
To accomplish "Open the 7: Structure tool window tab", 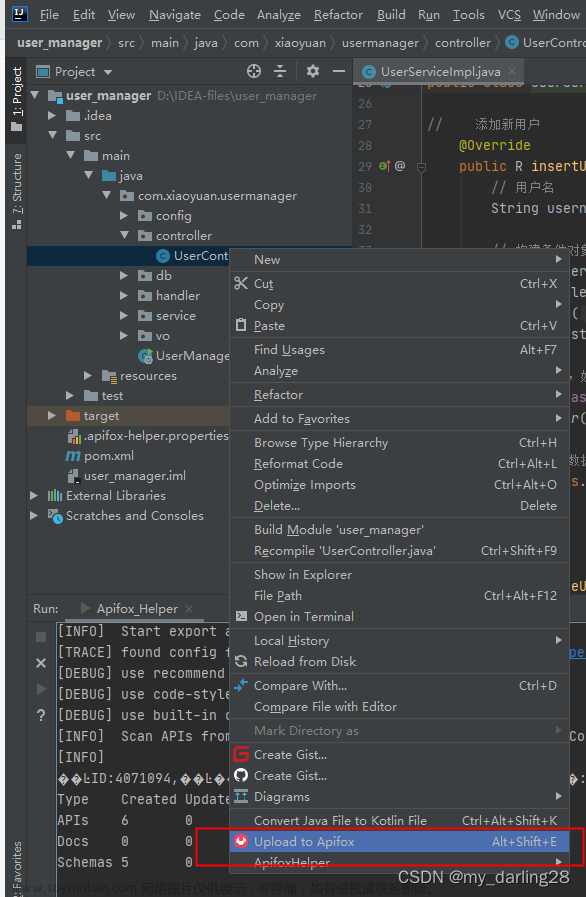I will [17, 191].
